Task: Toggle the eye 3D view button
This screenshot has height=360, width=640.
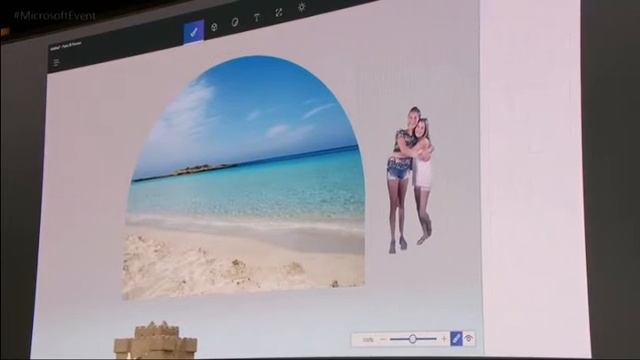Action: click(x=469, y=338)
